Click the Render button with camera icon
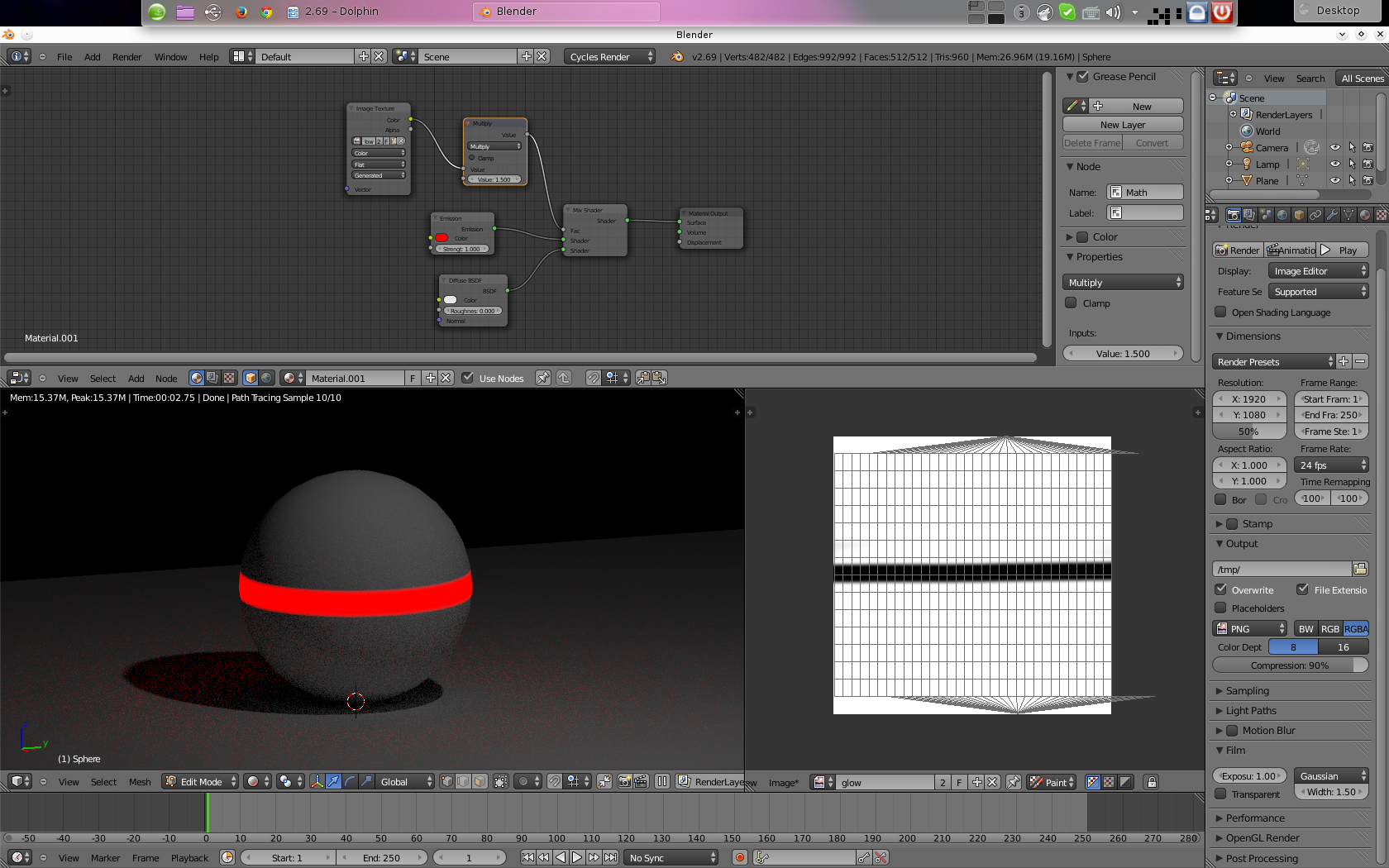Image resolution: width=1389 pixels, height=868 pixels. click(1237, 250)
